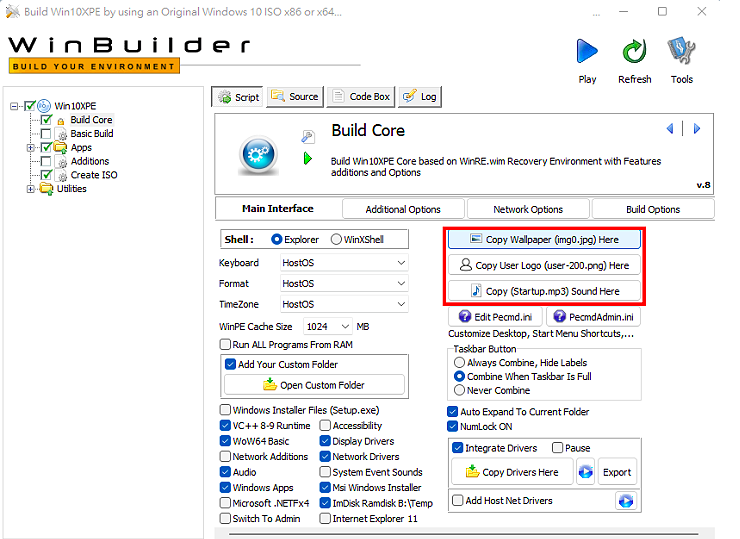The image size is (740, 539).
Task: Uncheck the Win10XPE root checkbox
Action: click(30, 106)
